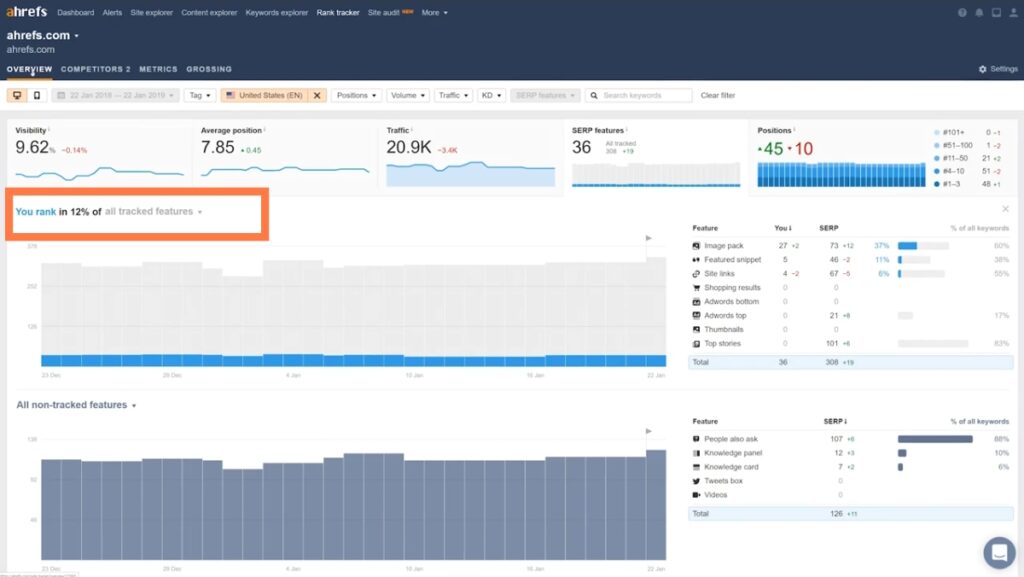Switch to the Competitors tab
The image size is (1024, 577).
point(95,69)
